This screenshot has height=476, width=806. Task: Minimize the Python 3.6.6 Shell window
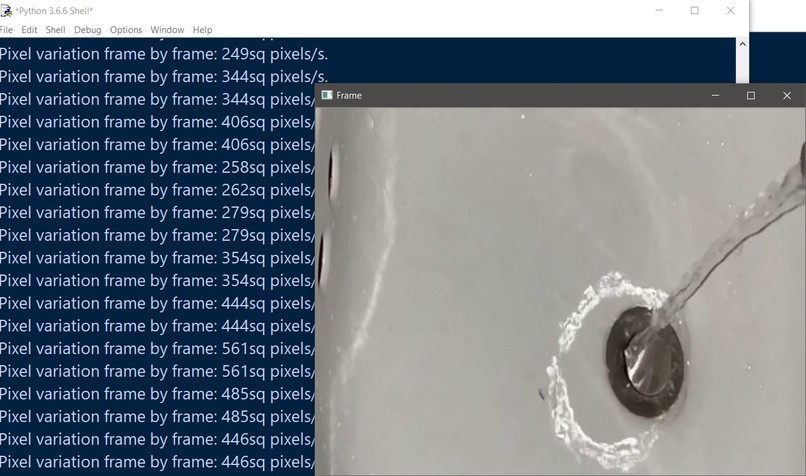[660, 10]
